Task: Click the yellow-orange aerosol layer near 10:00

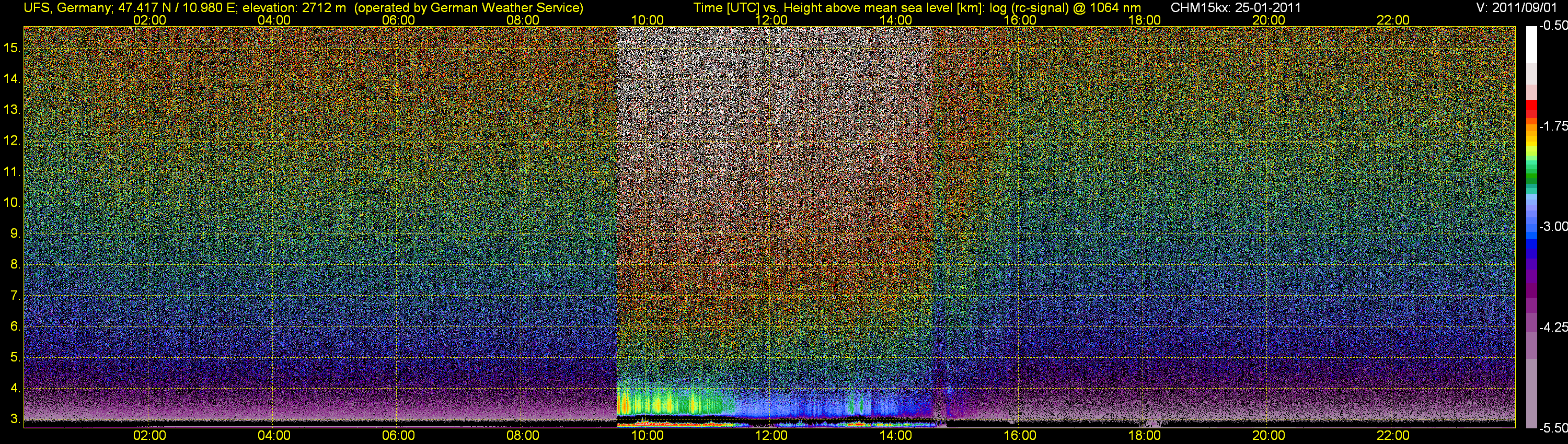Action: 625,404
